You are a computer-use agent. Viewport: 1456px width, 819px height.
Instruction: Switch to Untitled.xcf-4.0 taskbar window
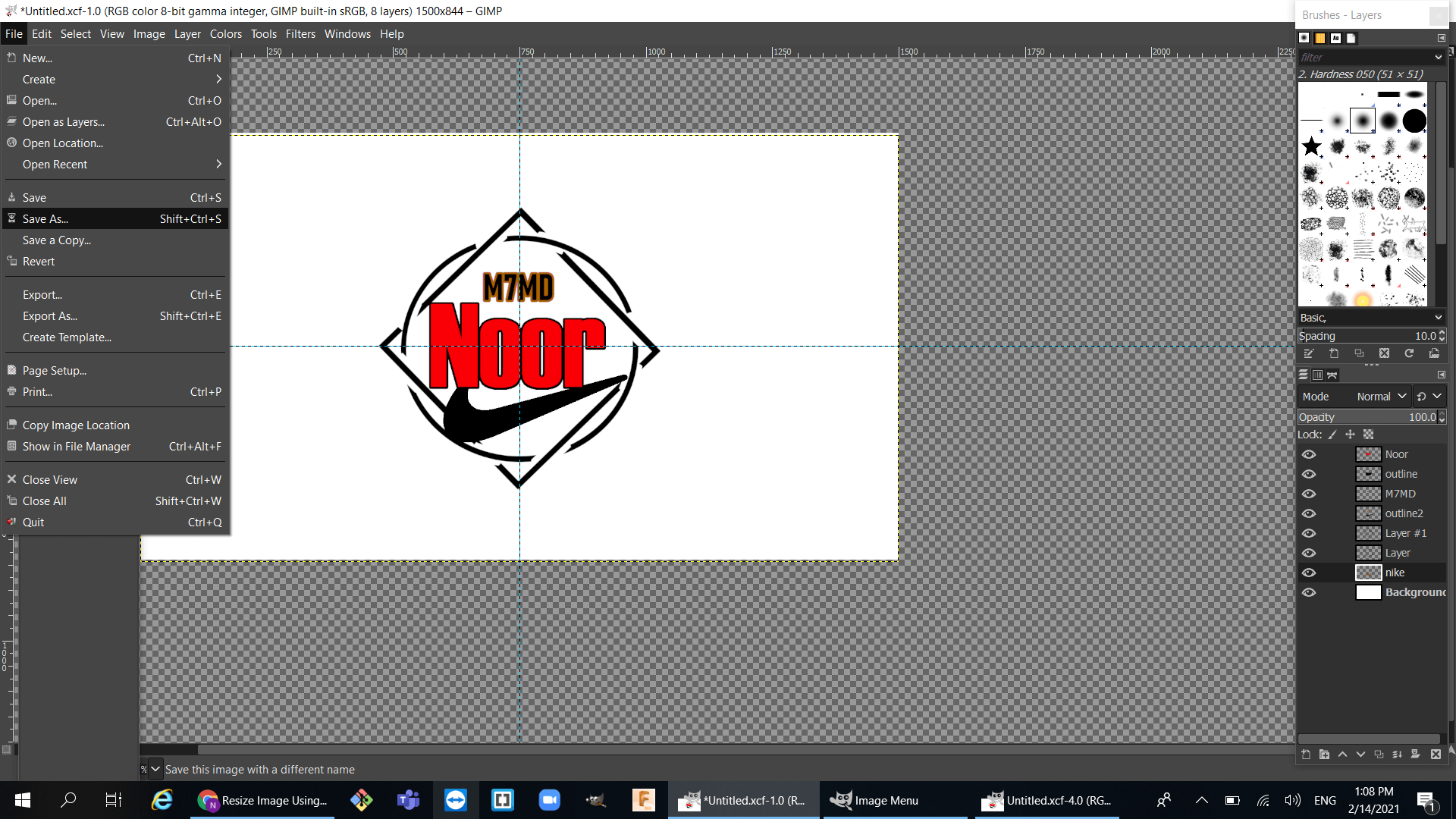click(x=1047, y=800)
